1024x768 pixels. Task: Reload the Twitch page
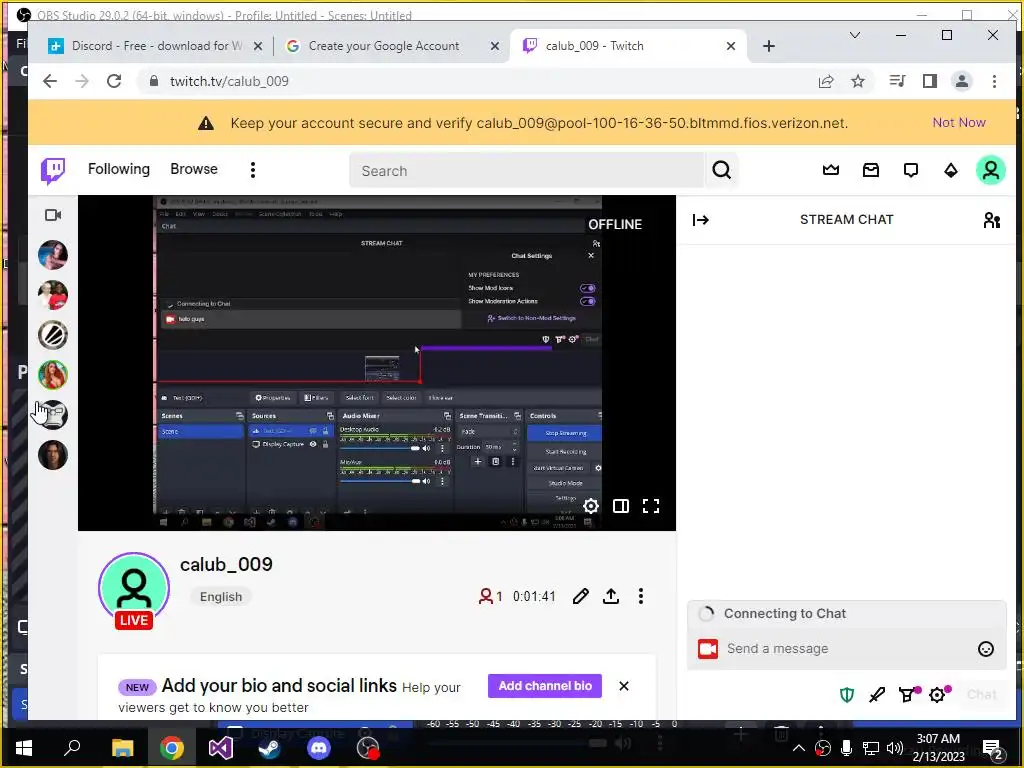[114, 81]
